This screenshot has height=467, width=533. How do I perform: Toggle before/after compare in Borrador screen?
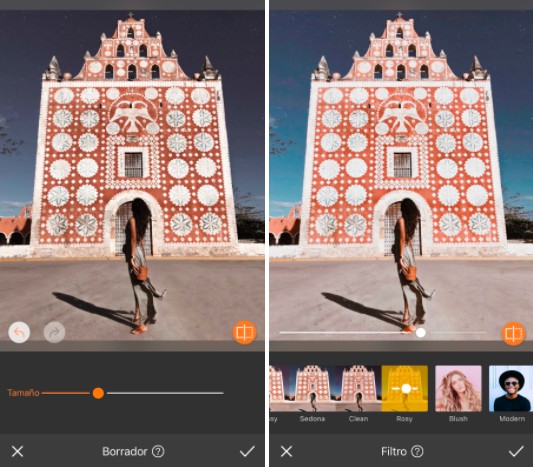click(244, 332)
